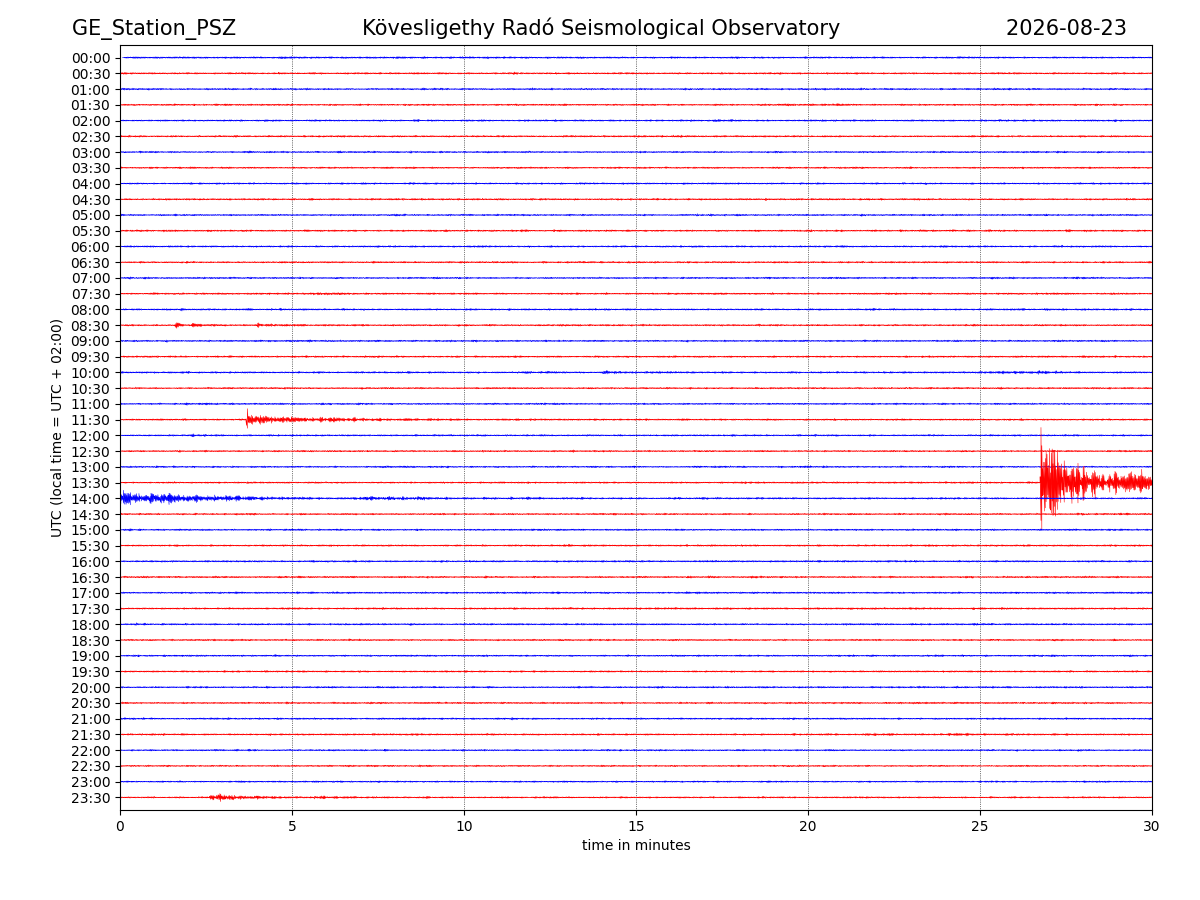
Task: Click the date 2026-08-23
Action: tap(1066, 28)
